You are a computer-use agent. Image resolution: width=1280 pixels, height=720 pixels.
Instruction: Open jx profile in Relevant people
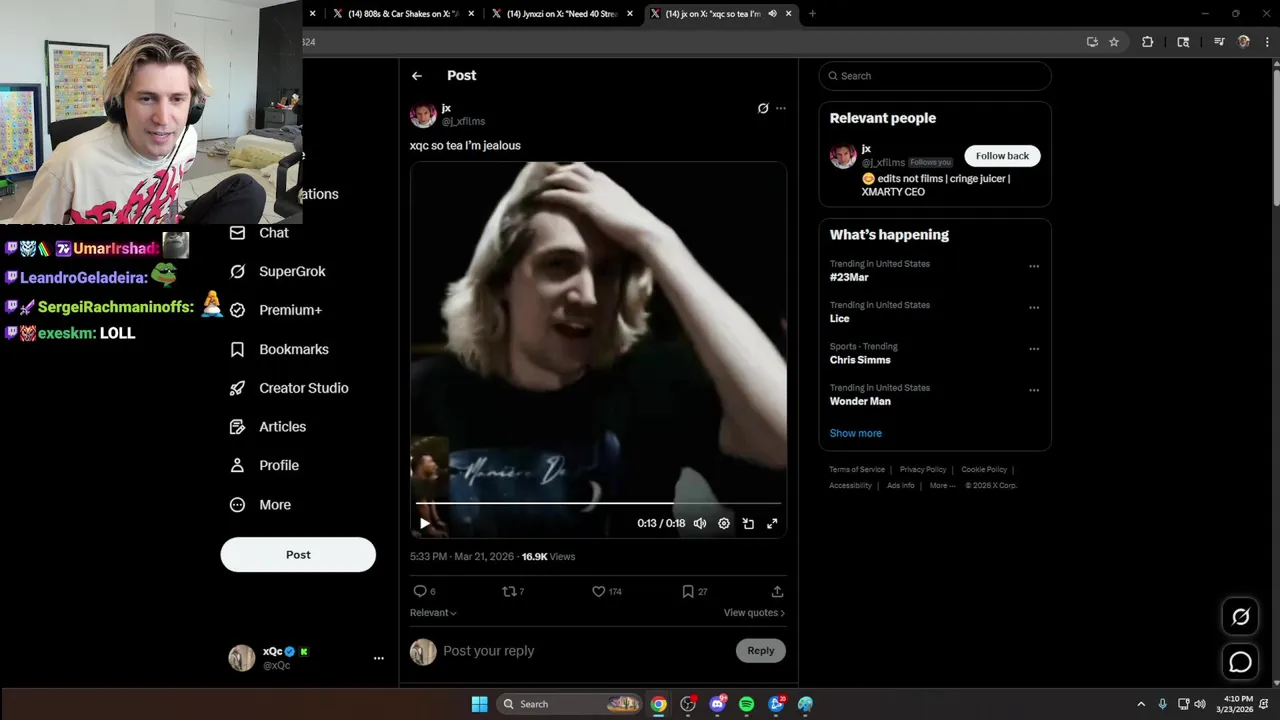pos(866,149)
